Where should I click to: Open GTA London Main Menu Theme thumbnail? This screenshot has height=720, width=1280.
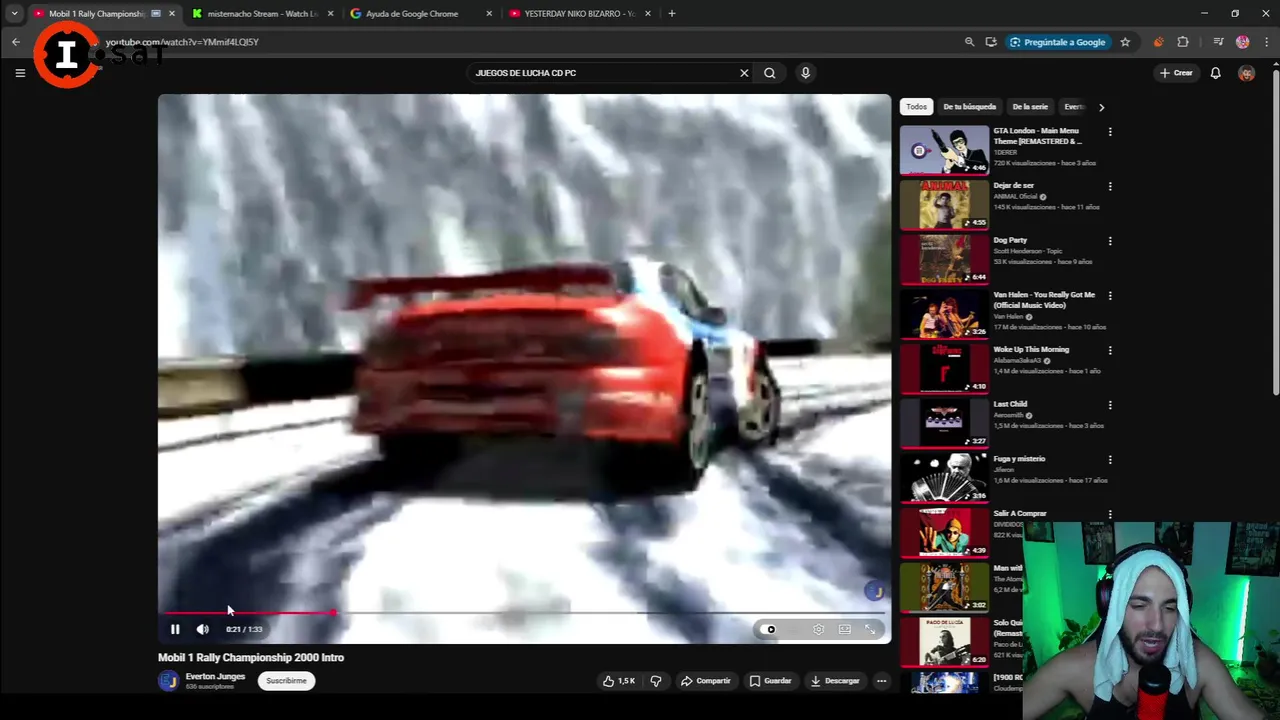click(944, 150)
